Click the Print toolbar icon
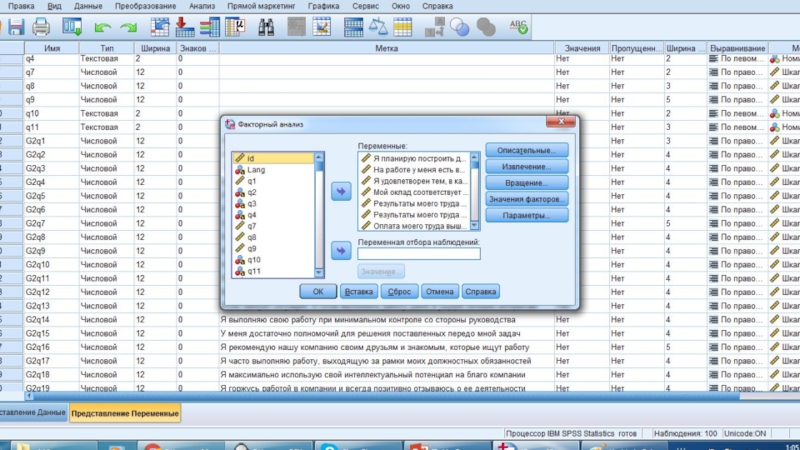800x450 pixels. pyautogui.click(x=41, y=27)
